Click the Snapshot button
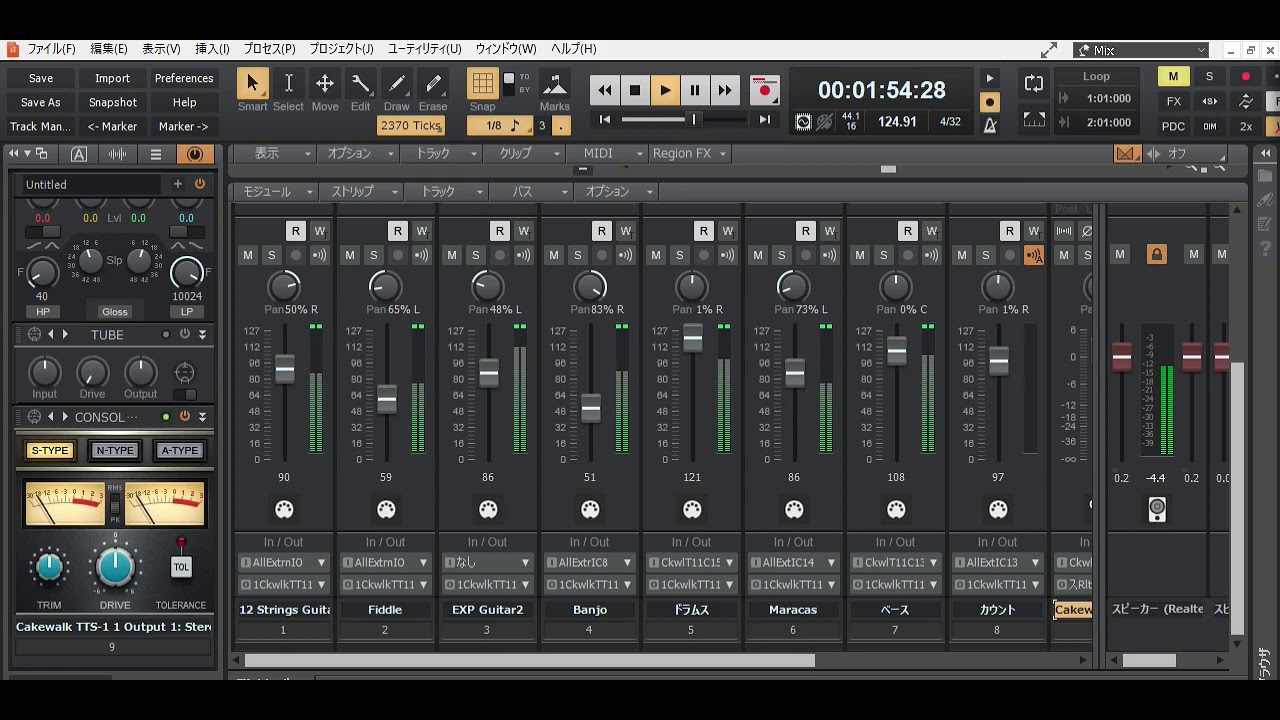 112,102
